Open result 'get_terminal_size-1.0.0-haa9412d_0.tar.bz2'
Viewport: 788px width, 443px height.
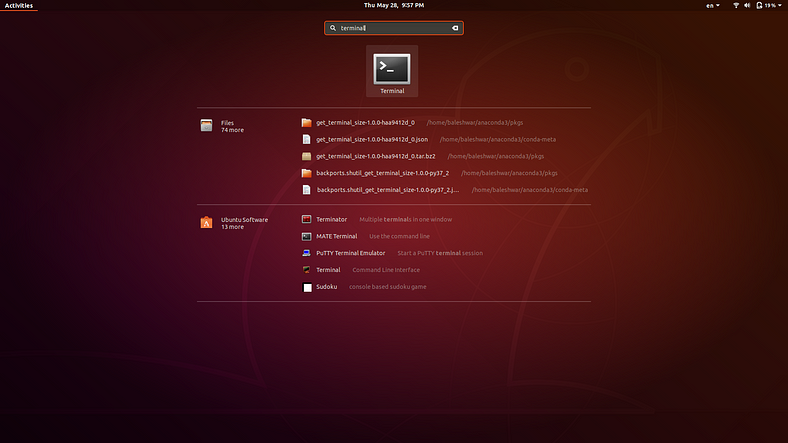pos(375,156)
